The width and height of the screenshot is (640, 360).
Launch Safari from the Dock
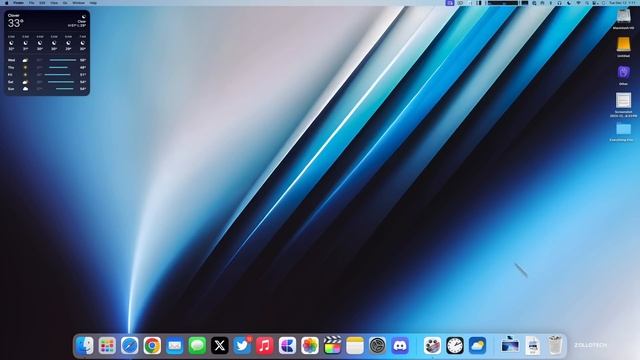click(130, 346)
